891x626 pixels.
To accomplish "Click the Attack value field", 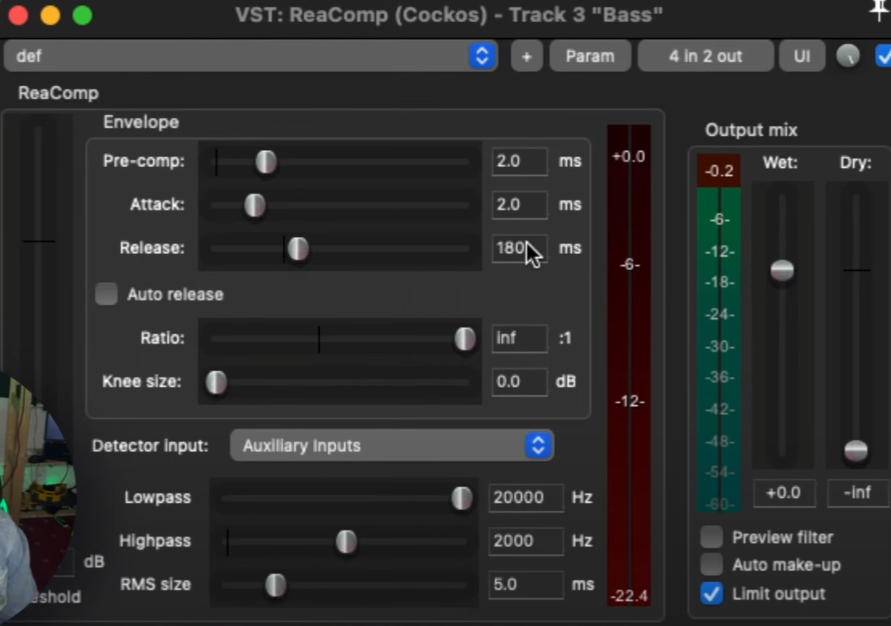I will click(x=519, y=205).
